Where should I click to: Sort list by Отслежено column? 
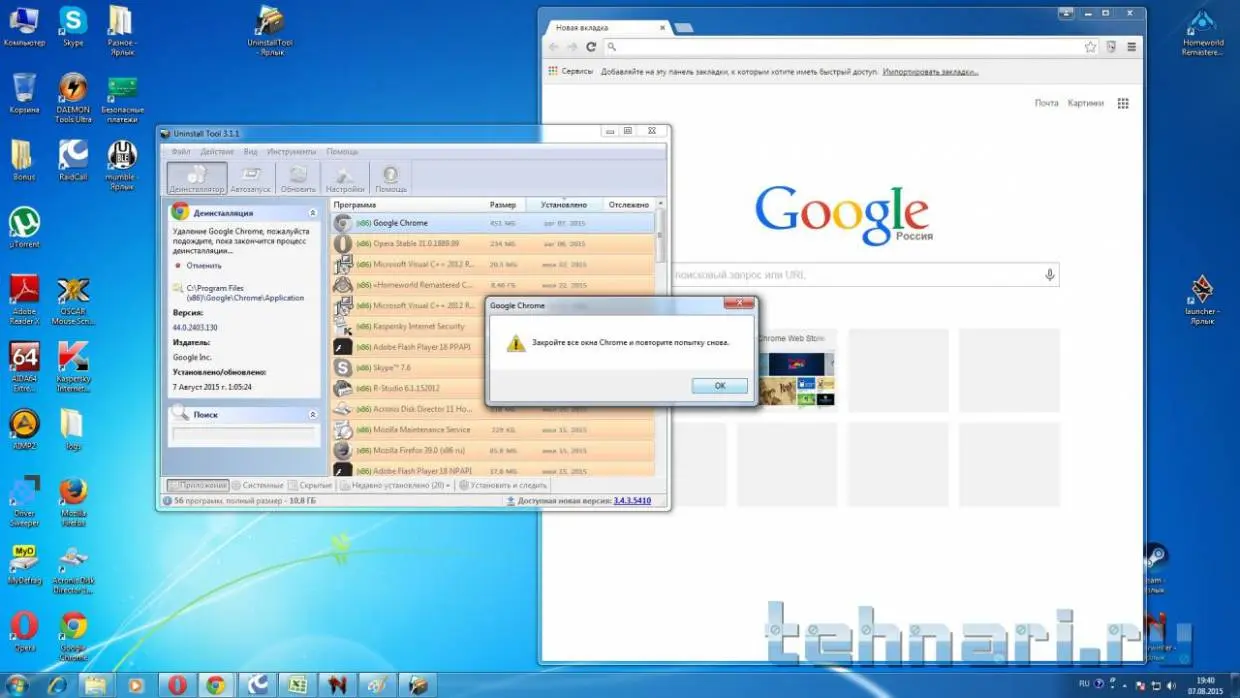[x=629, y=204]
